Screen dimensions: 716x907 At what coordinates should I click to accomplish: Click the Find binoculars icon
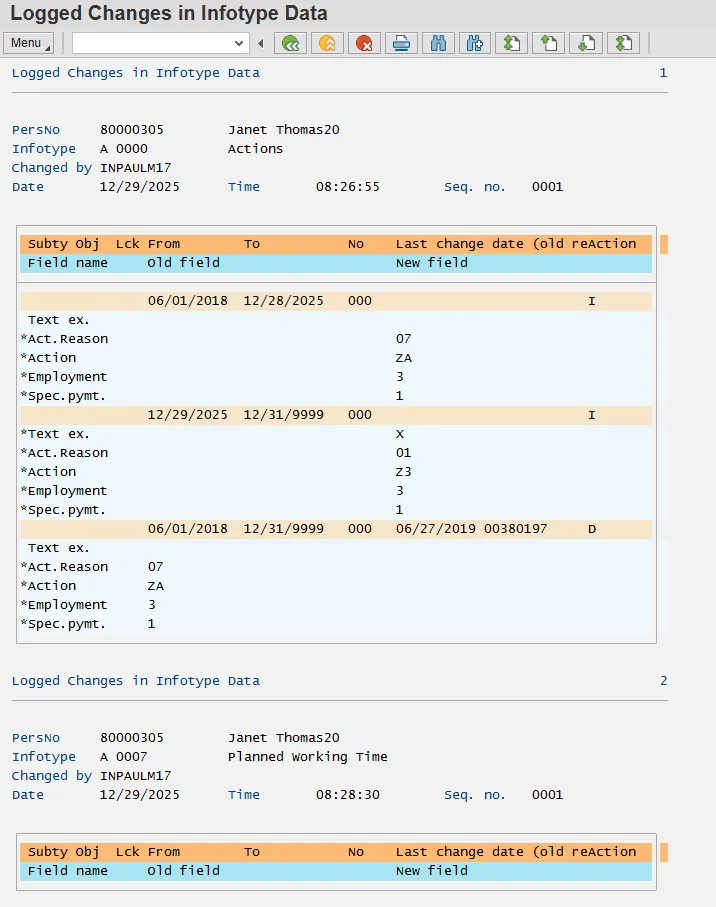(438, 43)
